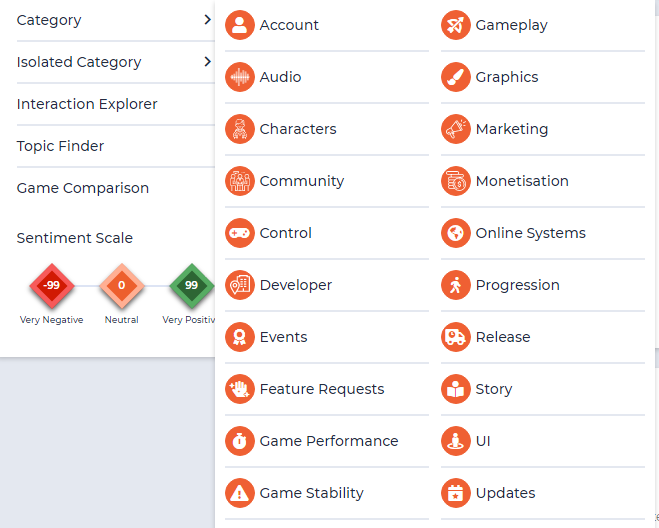Click the orange Neutral sentiment diamond
This screenshot has width=659, height=528.
(121, 285)
